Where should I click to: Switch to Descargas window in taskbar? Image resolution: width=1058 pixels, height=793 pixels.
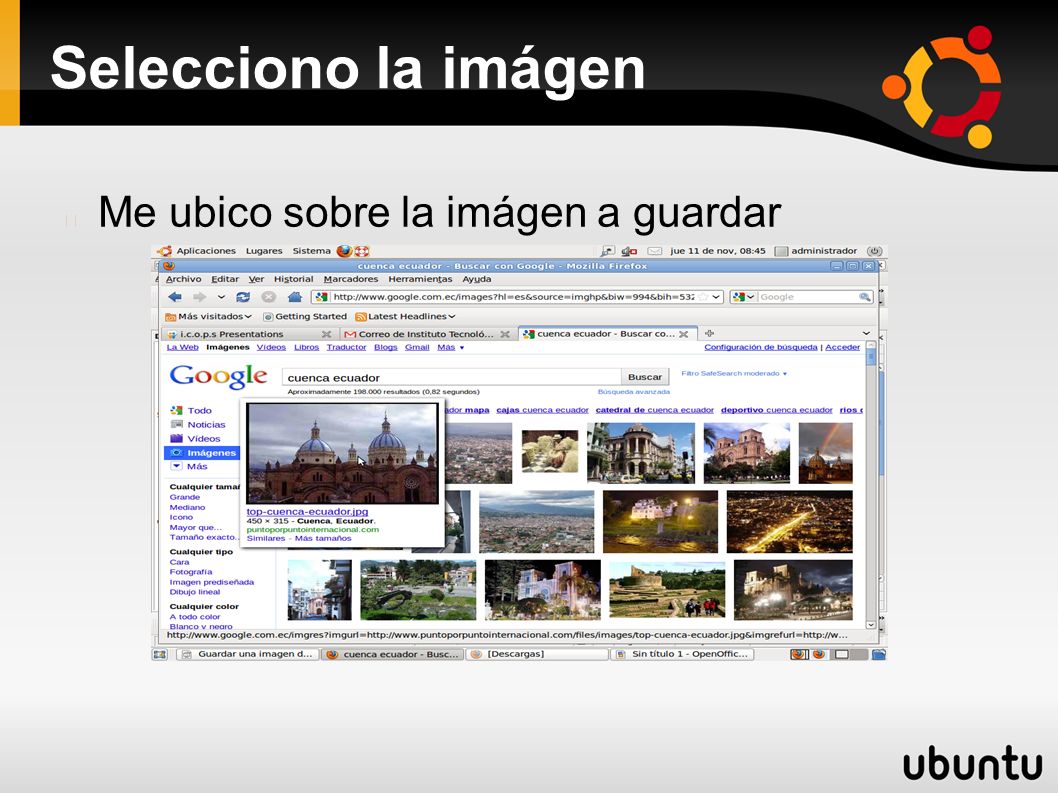coord(537,654)
